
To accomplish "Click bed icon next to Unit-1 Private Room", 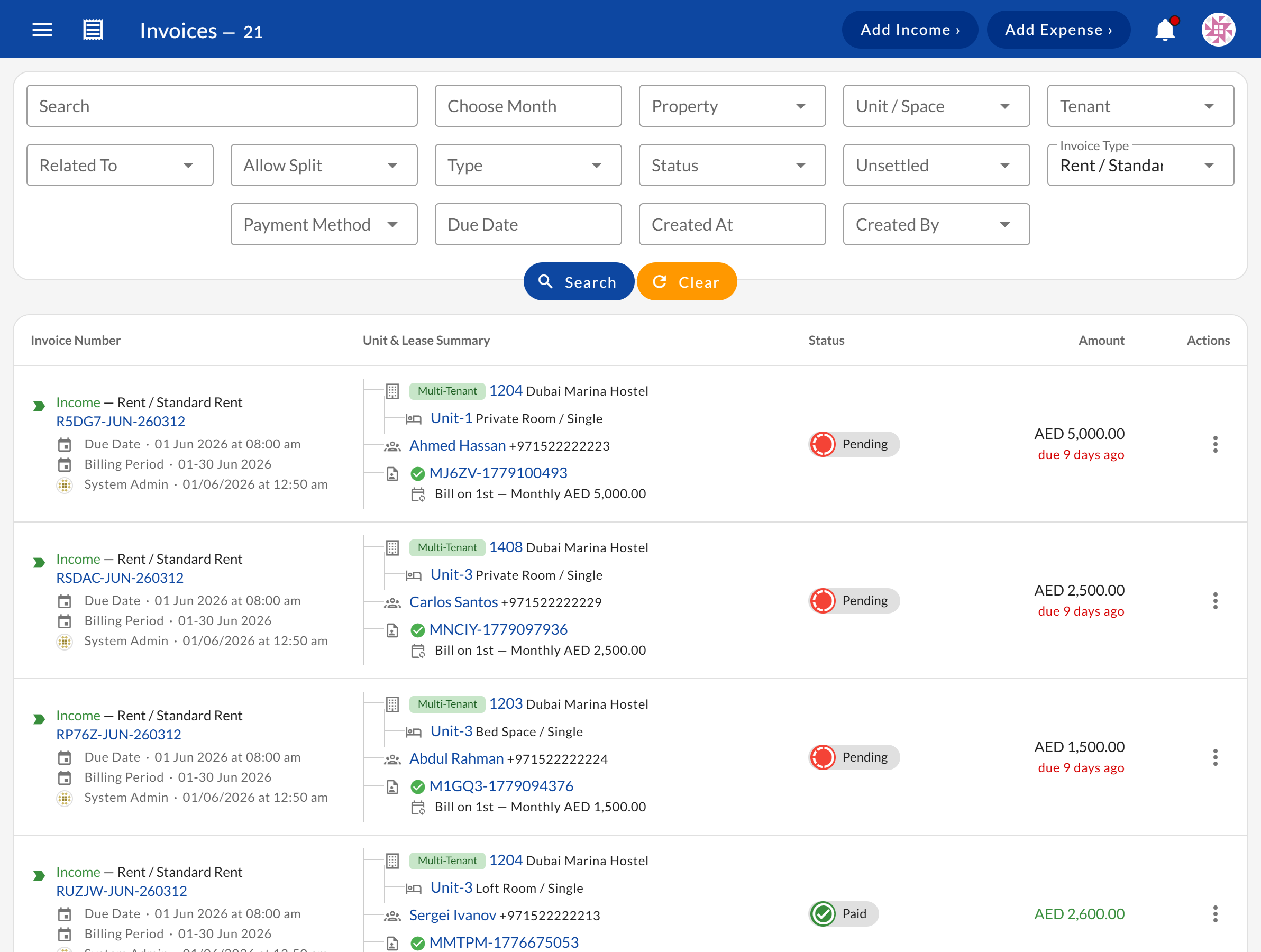I will (413, 419).
